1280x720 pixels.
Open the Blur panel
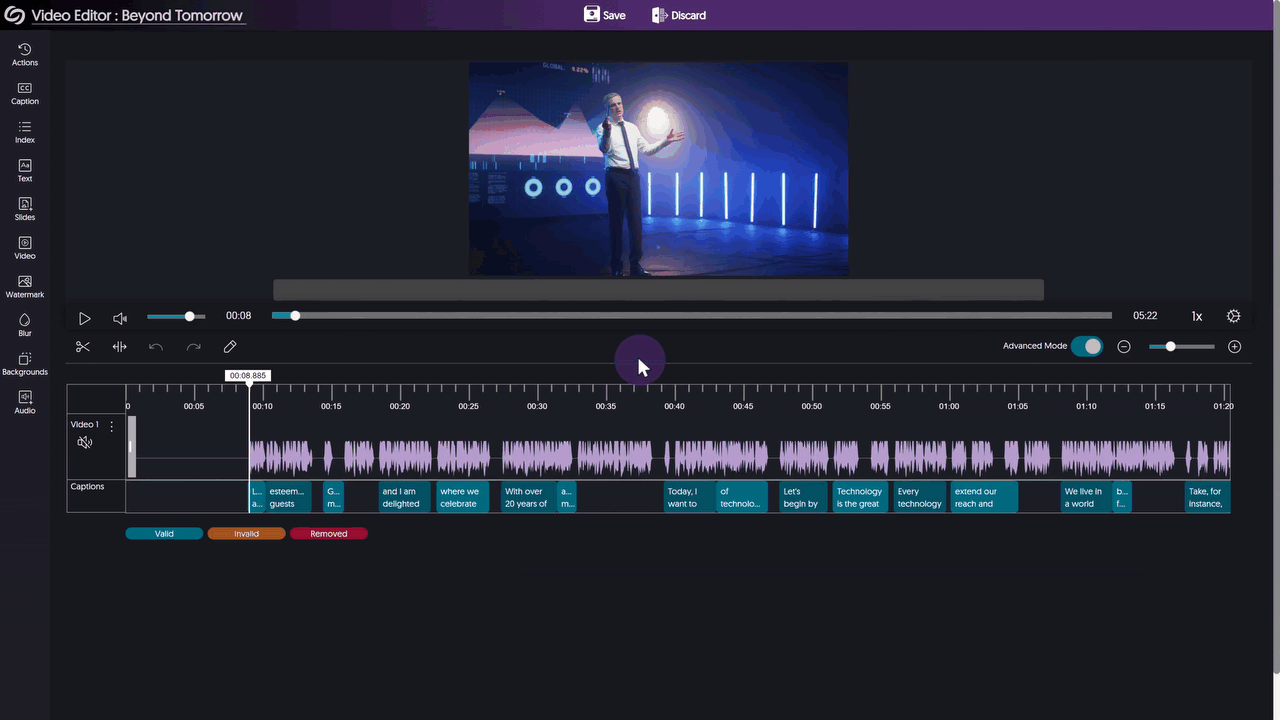coord(24,324)
